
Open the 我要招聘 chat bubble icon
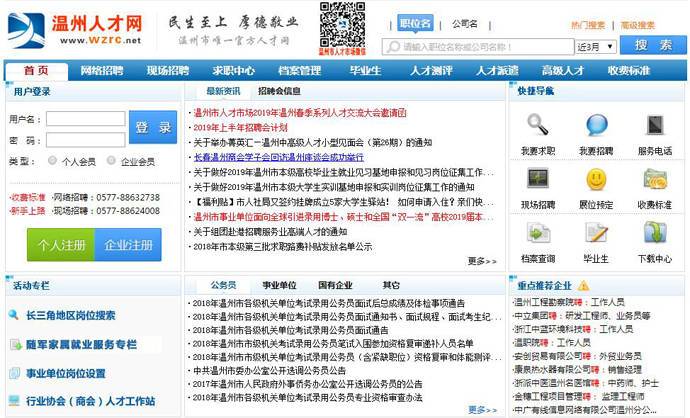coord(596,125)
